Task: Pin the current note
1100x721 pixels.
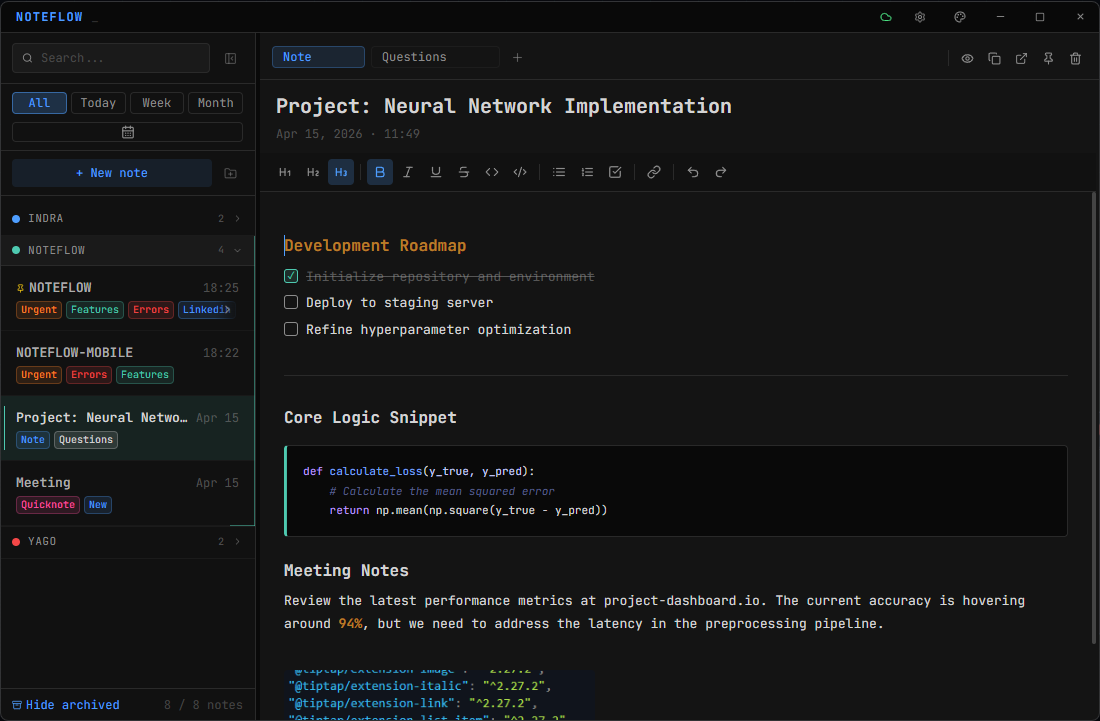Action: click(1049, 58)
